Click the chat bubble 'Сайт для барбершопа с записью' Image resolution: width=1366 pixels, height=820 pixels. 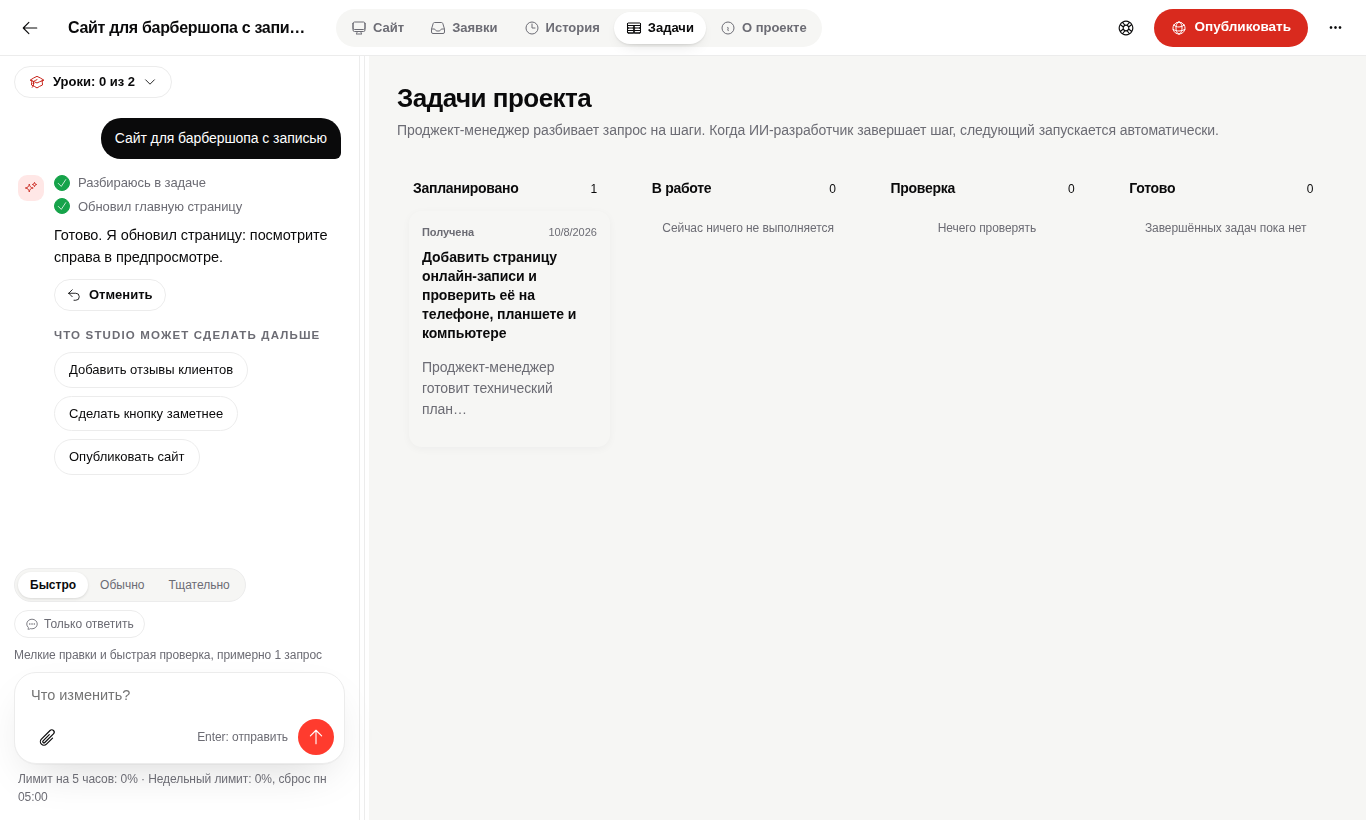pyautogui.click(x=221, y=139)
